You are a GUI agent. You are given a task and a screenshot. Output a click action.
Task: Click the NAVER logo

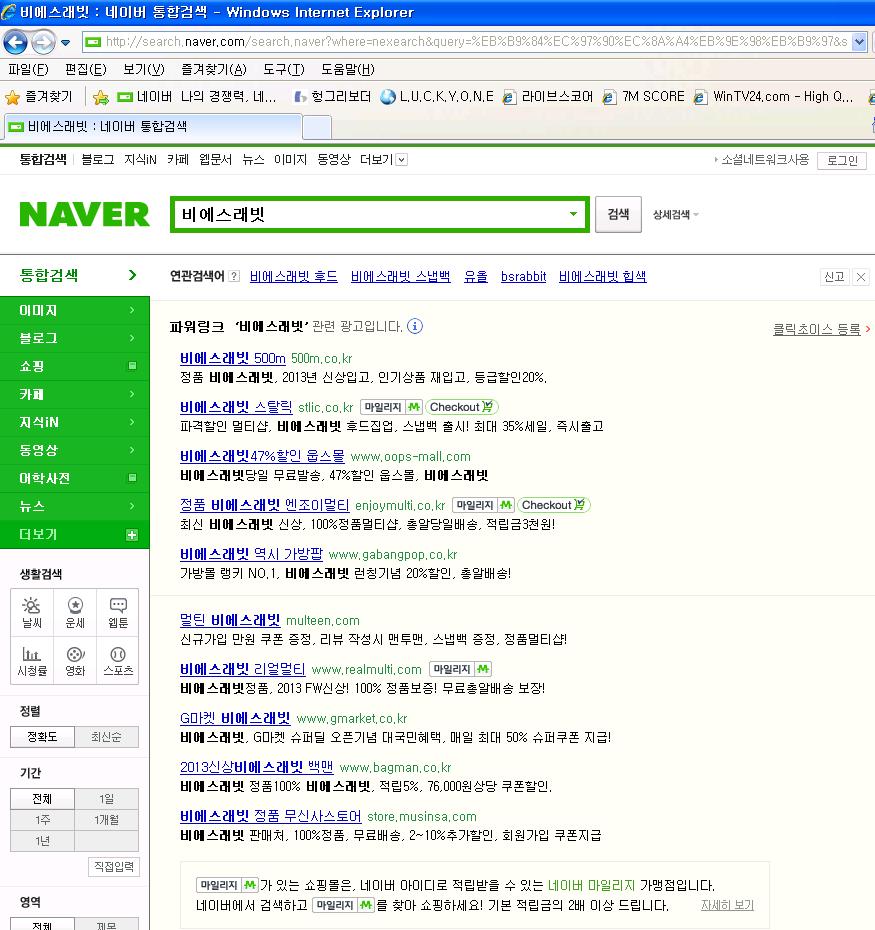84,214
